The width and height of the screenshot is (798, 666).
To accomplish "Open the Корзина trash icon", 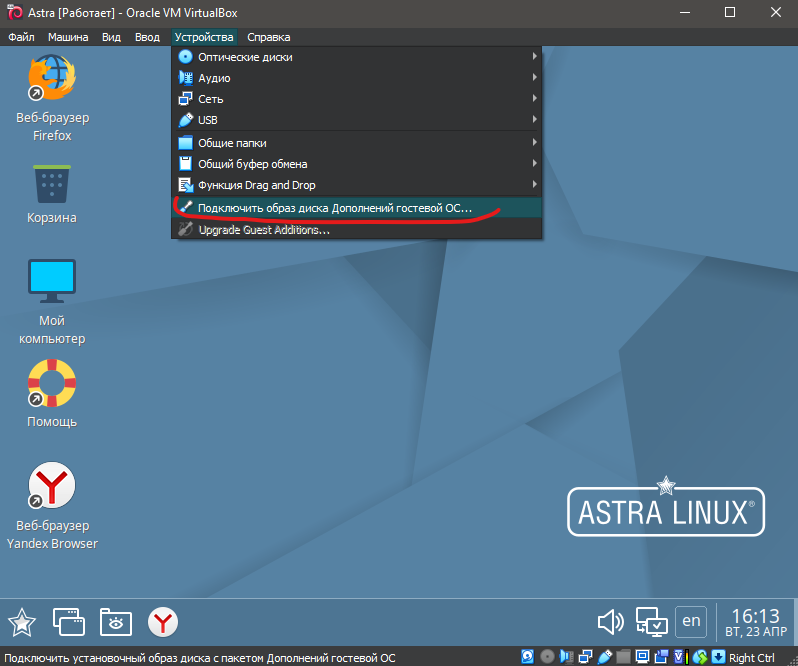I will [51, 184].
